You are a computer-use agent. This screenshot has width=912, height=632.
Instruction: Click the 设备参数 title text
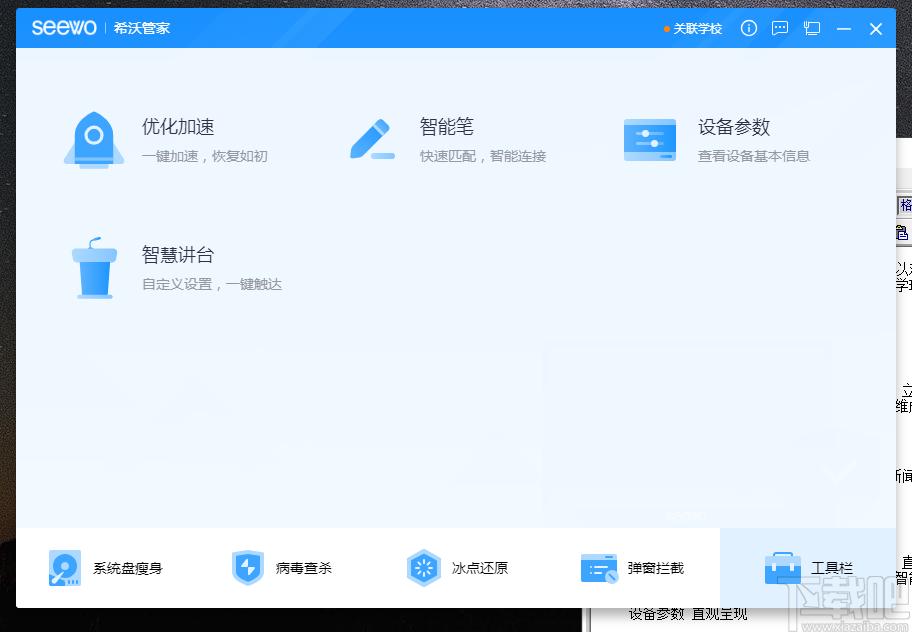click(734, 127)
